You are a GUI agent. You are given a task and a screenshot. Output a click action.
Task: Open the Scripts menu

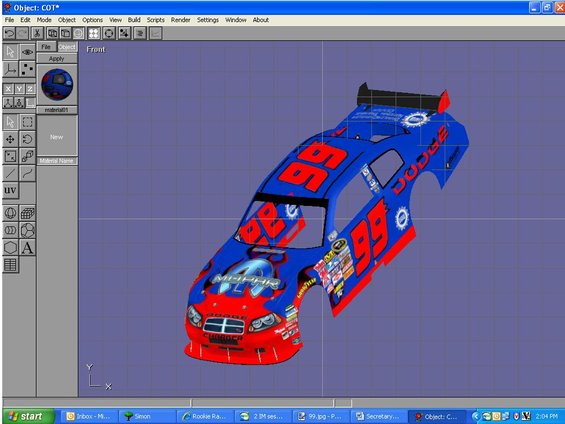[x=155, y=20]
